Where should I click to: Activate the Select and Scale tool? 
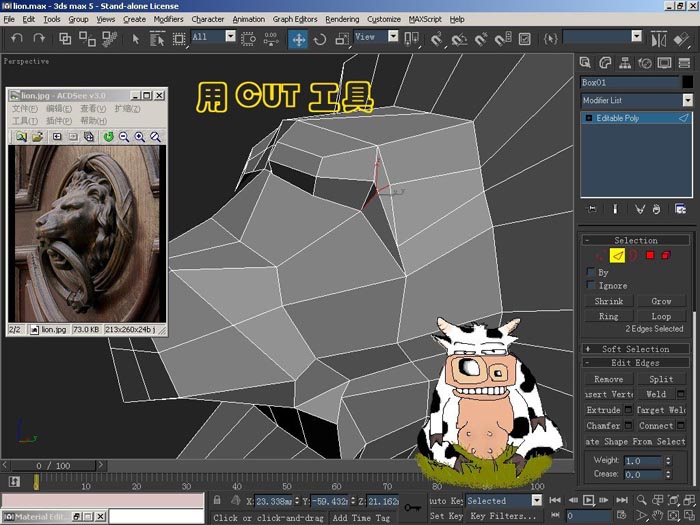[x=342, y=39]
